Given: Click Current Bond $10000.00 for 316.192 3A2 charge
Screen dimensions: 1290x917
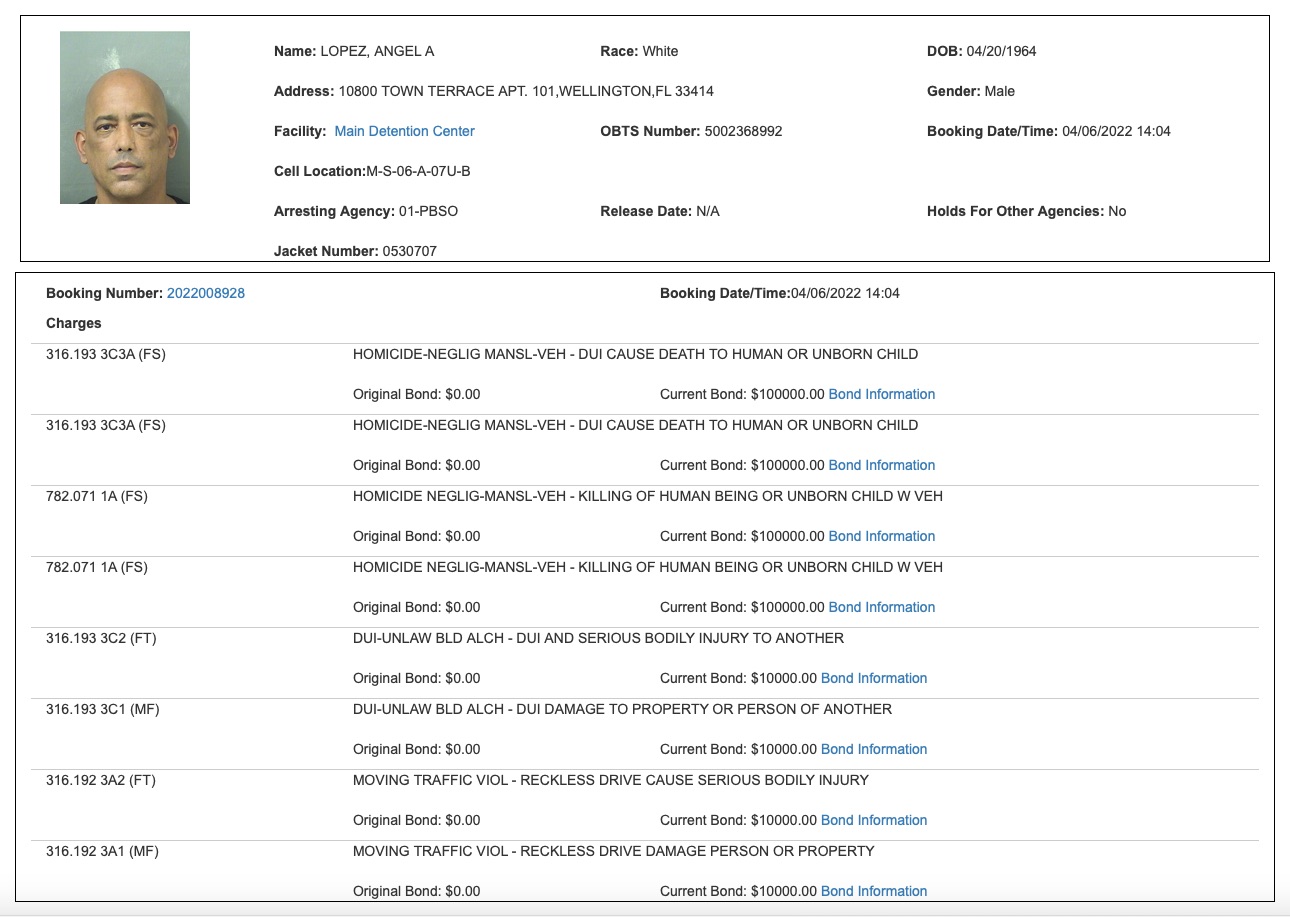Looking at the screenshot, I should (x=738, y=820).
